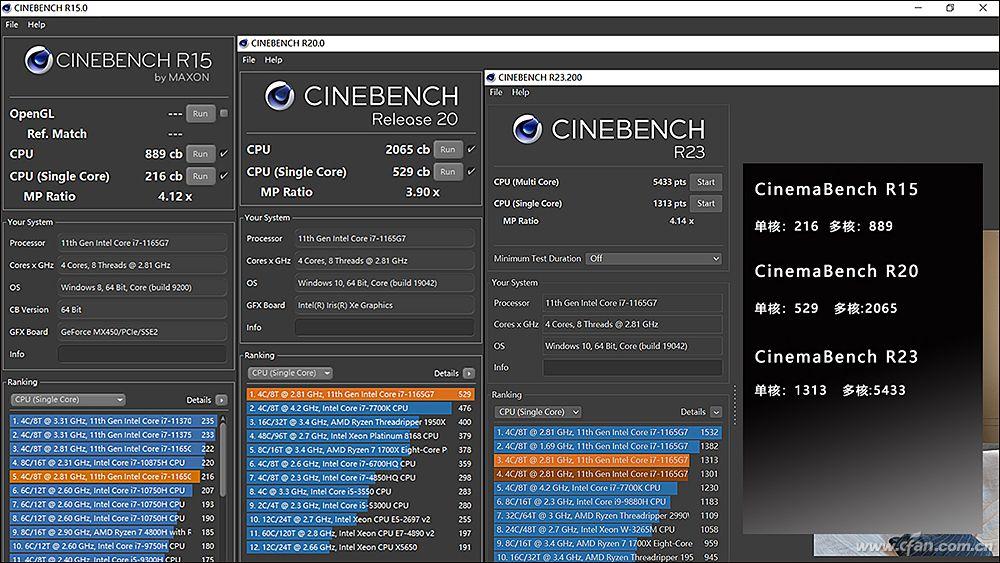Expand ranking Details arrow in R15

click(221, 400)
